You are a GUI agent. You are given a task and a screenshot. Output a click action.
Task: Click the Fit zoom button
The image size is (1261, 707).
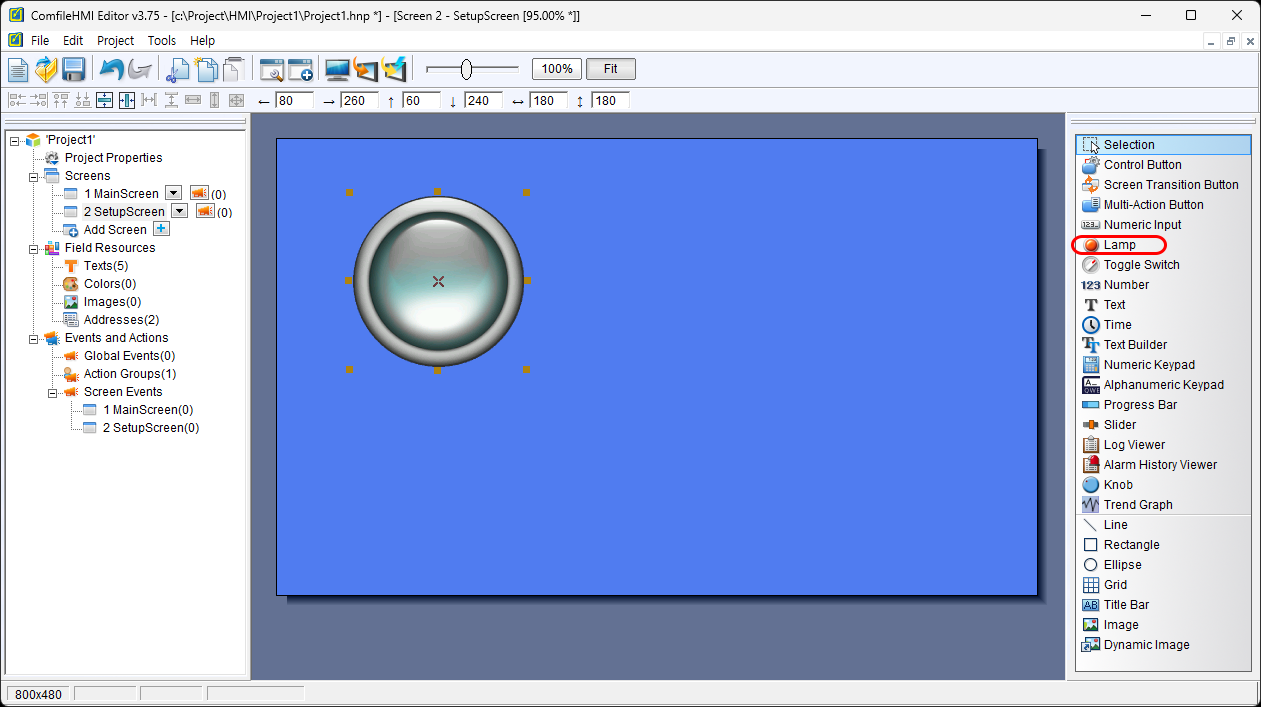[x=610, y=69]
